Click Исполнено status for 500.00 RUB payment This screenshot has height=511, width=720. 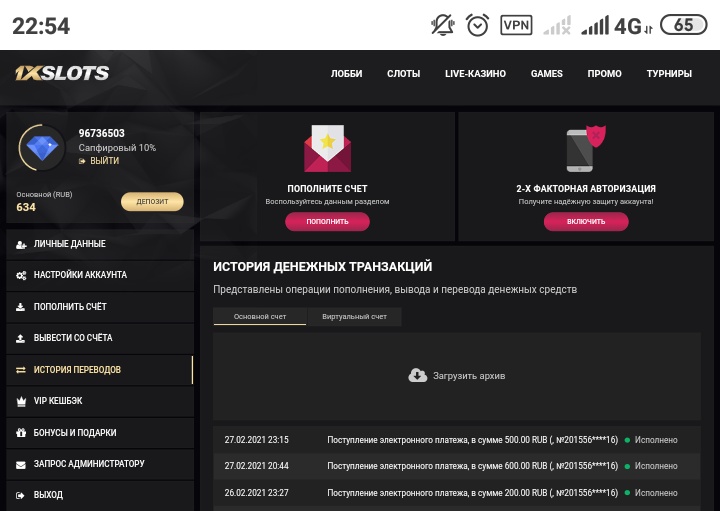(x=656, y=440)
